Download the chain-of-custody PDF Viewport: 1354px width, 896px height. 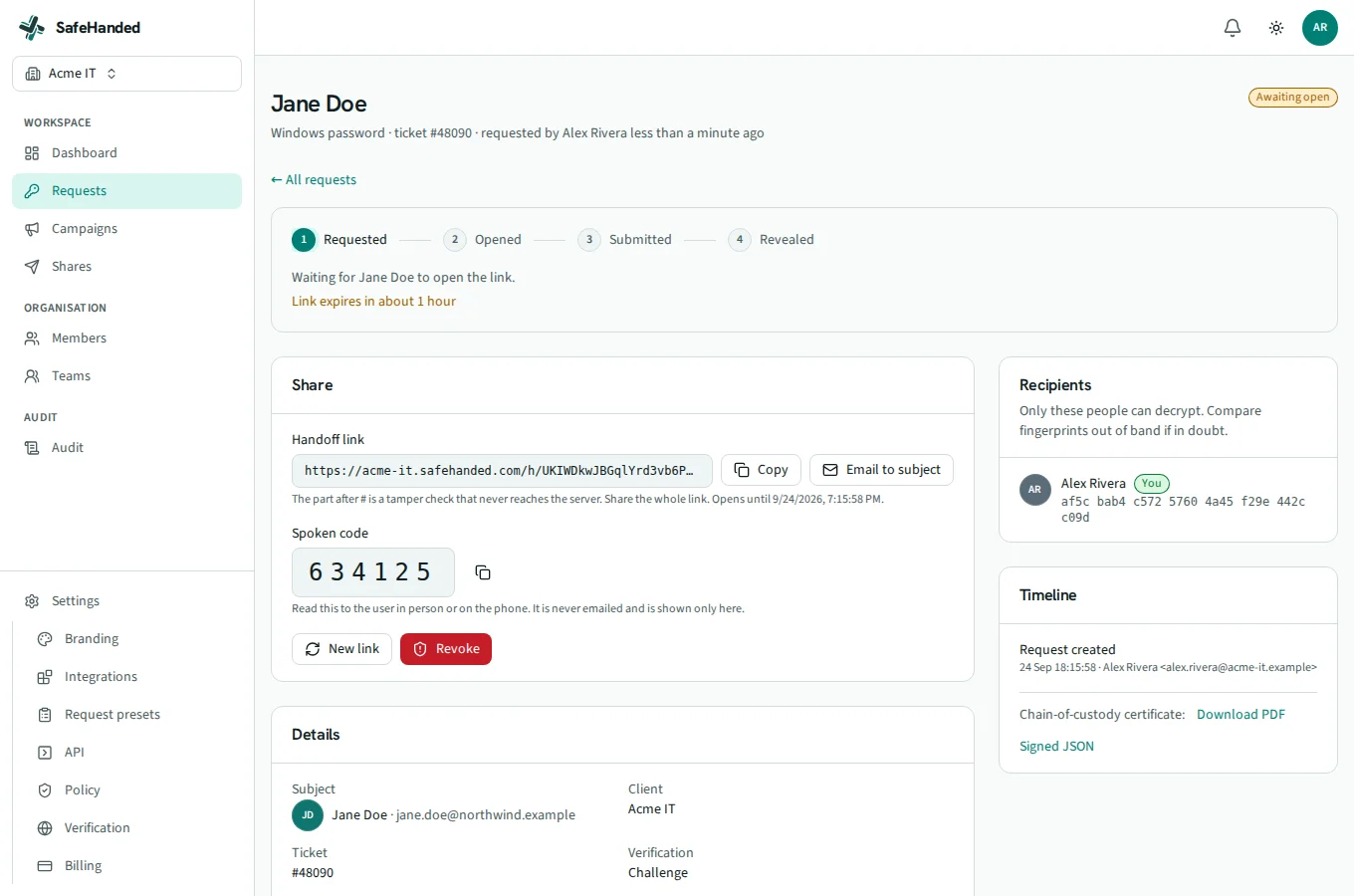point(1241,715)
